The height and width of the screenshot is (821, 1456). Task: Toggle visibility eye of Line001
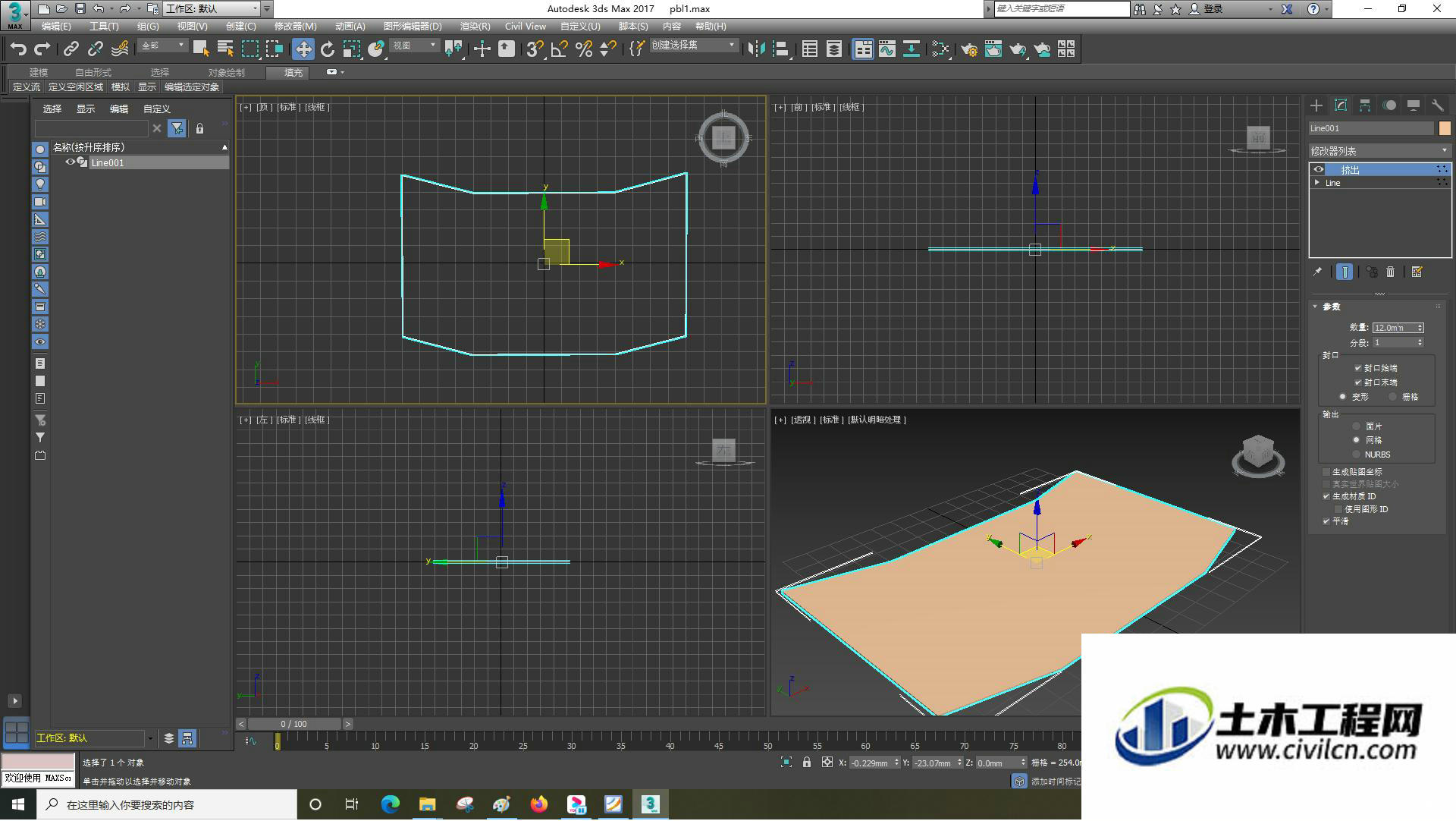[71, 162]
